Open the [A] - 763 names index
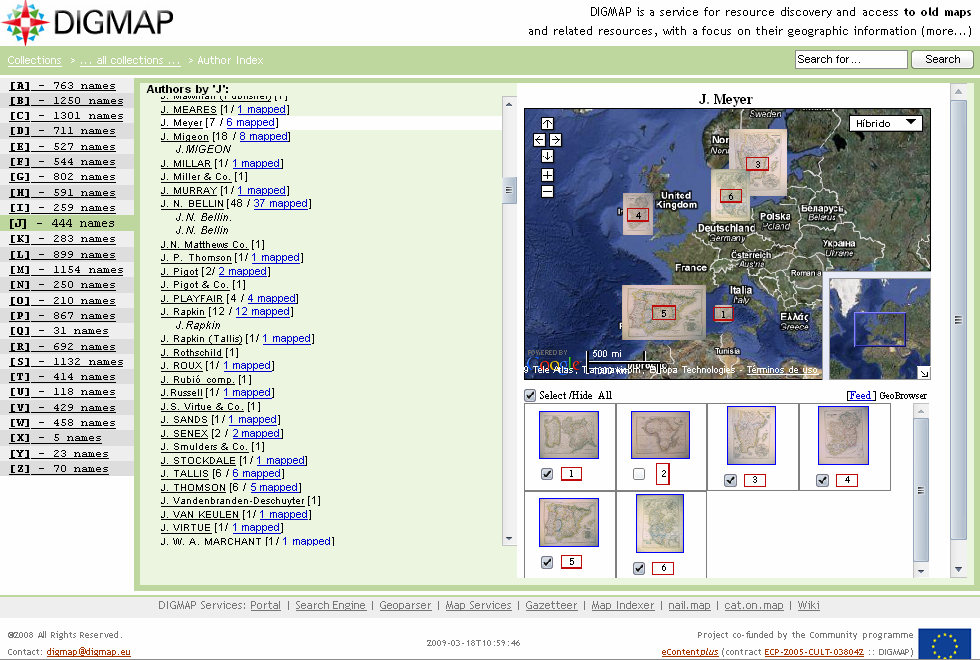This screenshot has width=980, height=660. pyautogui.click(x=62, y=86)
